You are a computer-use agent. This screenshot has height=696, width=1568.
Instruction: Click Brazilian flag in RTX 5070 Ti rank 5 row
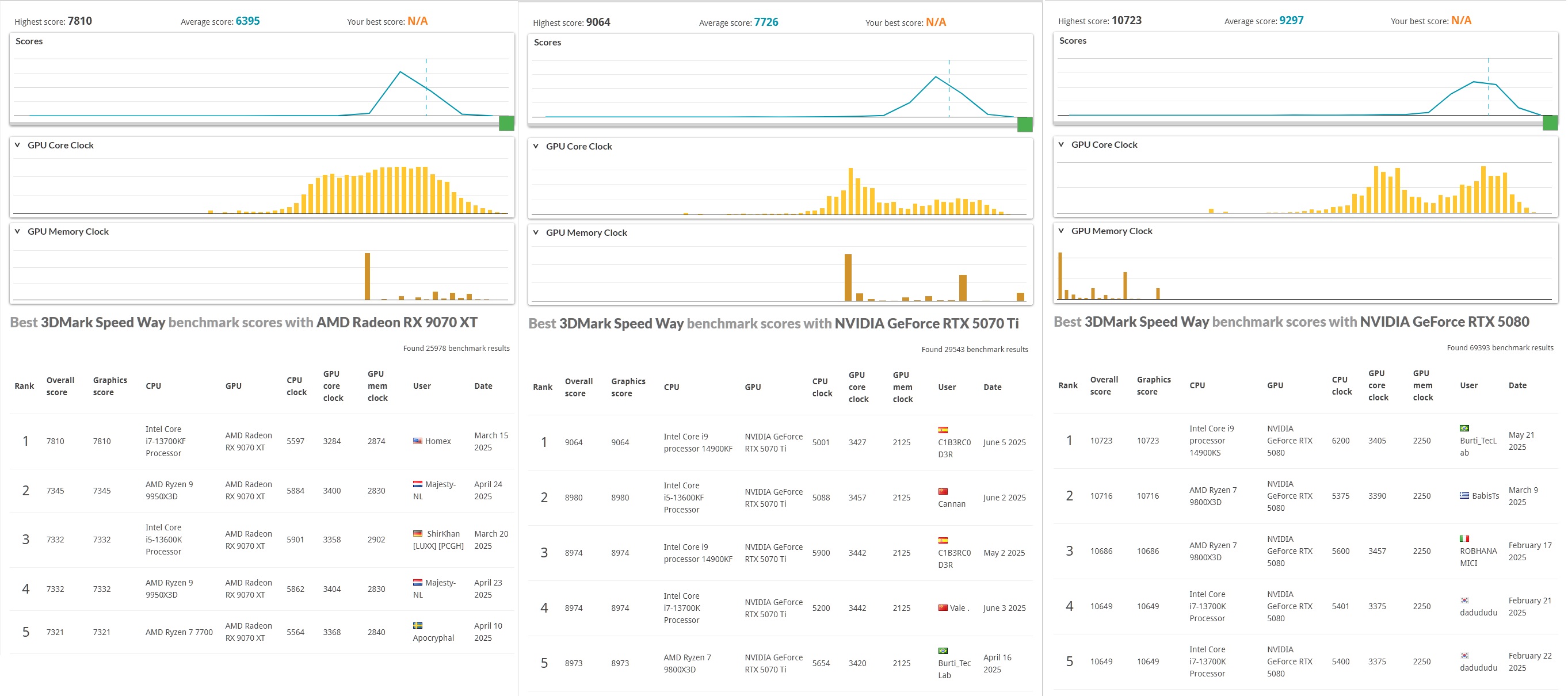click(x=943, y=651)
